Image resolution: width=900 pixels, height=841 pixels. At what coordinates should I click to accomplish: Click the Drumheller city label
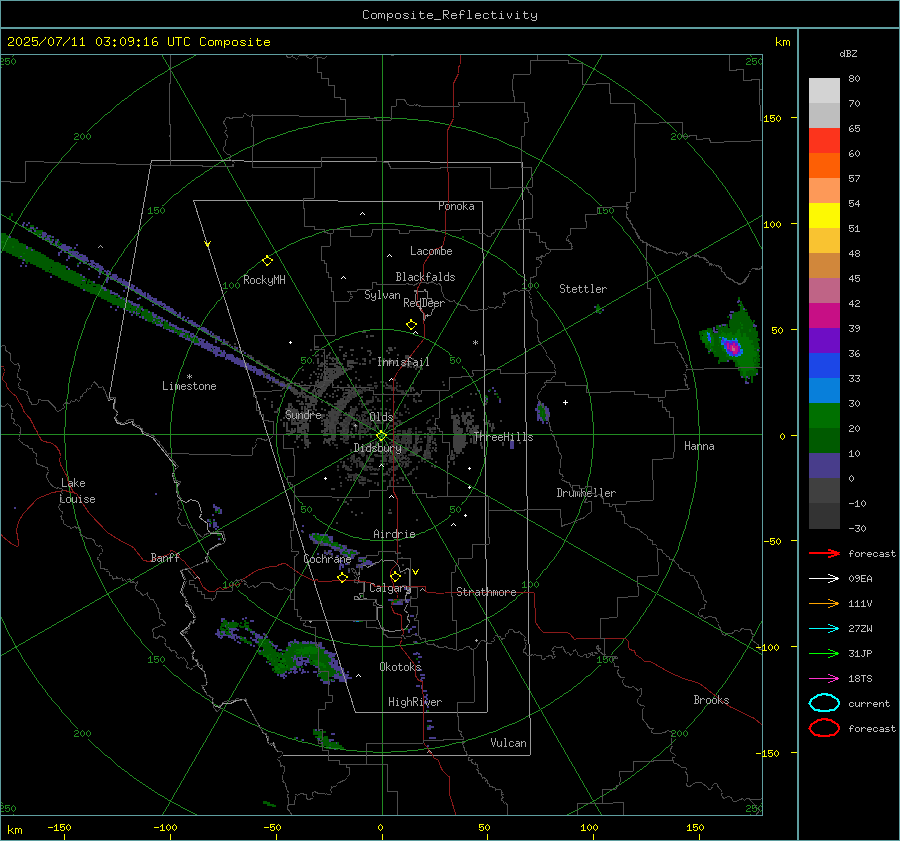pyautogui.click(x=586, y=493)
